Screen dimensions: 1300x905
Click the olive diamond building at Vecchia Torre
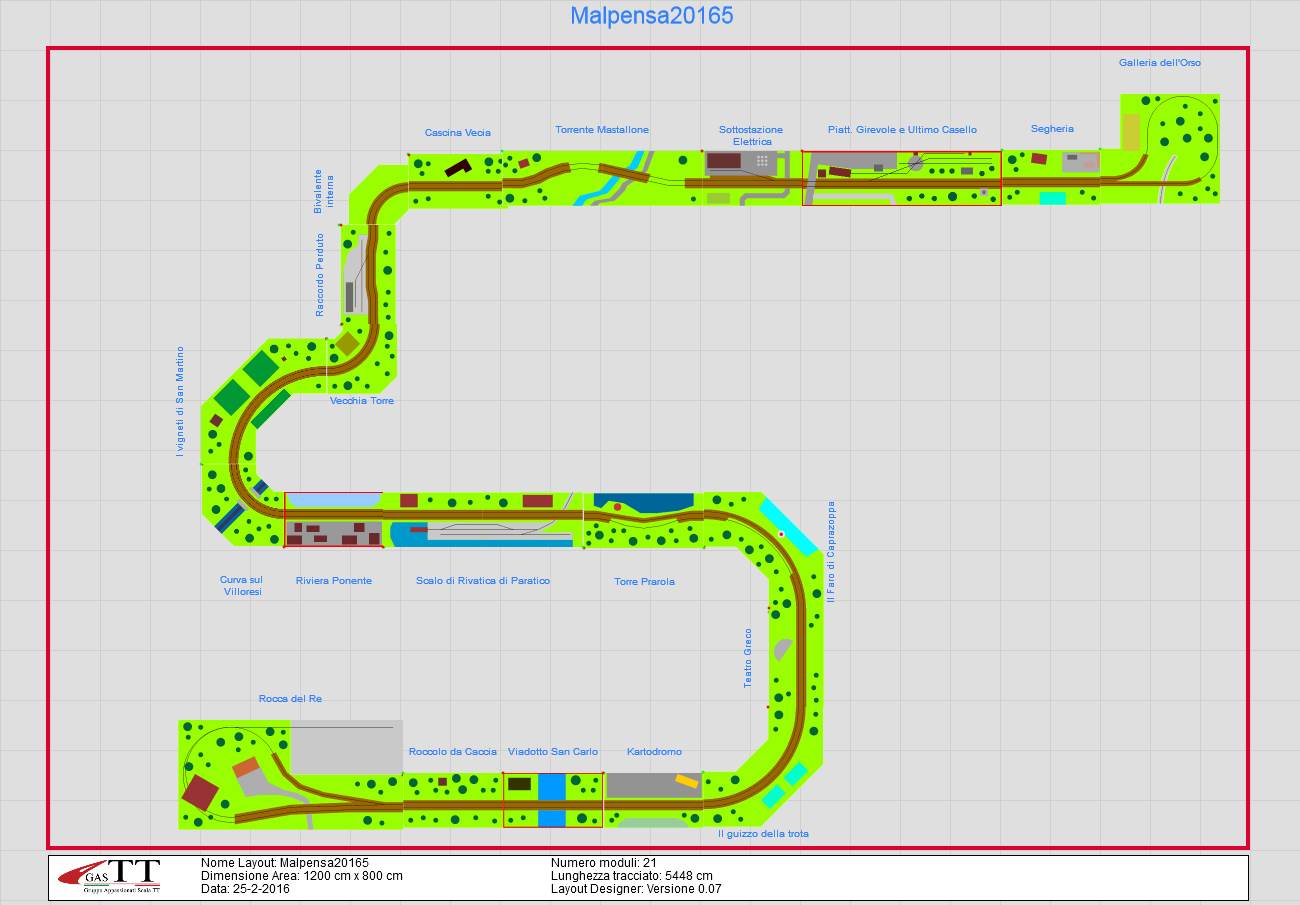[347, 344]
